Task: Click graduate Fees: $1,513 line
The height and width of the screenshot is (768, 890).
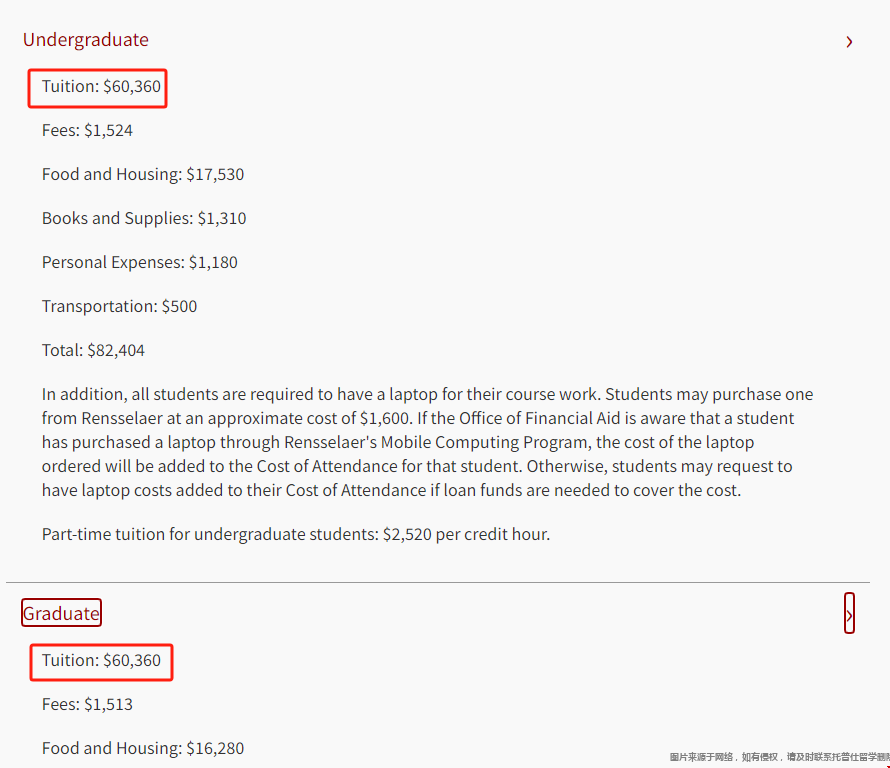Action: coord(87,704)
